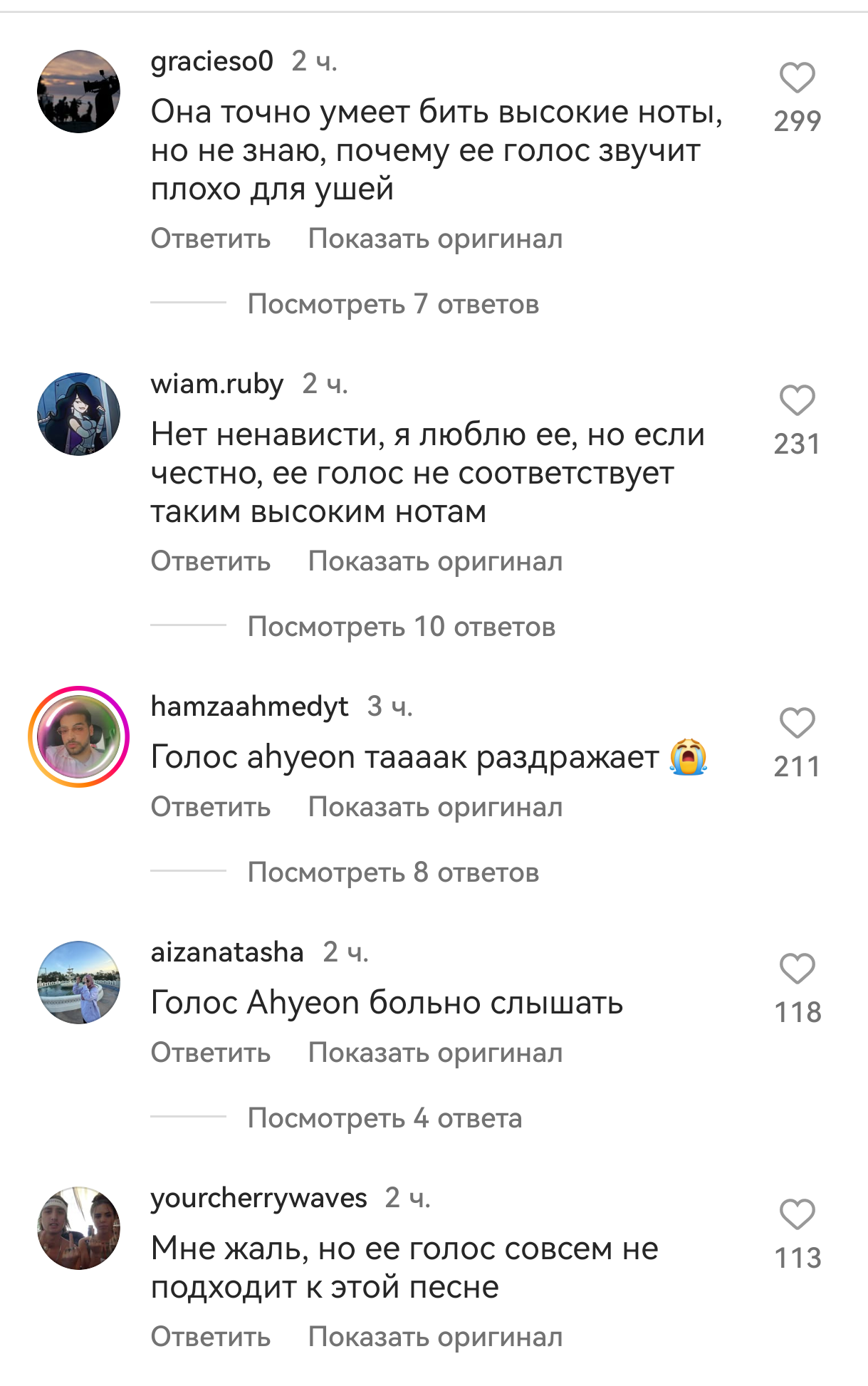Reply to hamzaahmedyt's comment

click(211, 807)
